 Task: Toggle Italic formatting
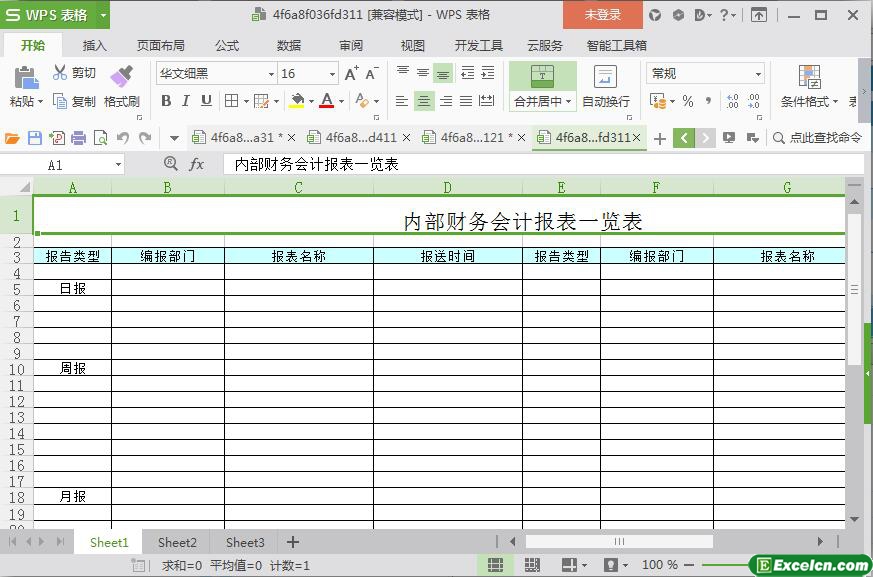[186, 101]
